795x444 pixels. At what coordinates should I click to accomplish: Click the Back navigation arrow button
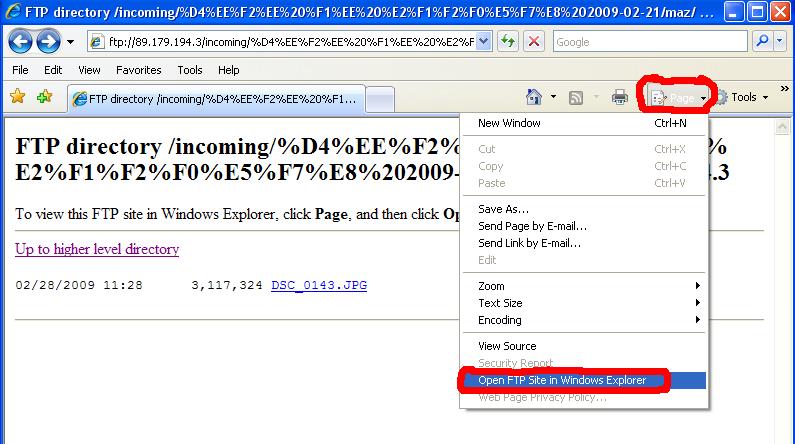pyautogui.click(x=20, y=42)
